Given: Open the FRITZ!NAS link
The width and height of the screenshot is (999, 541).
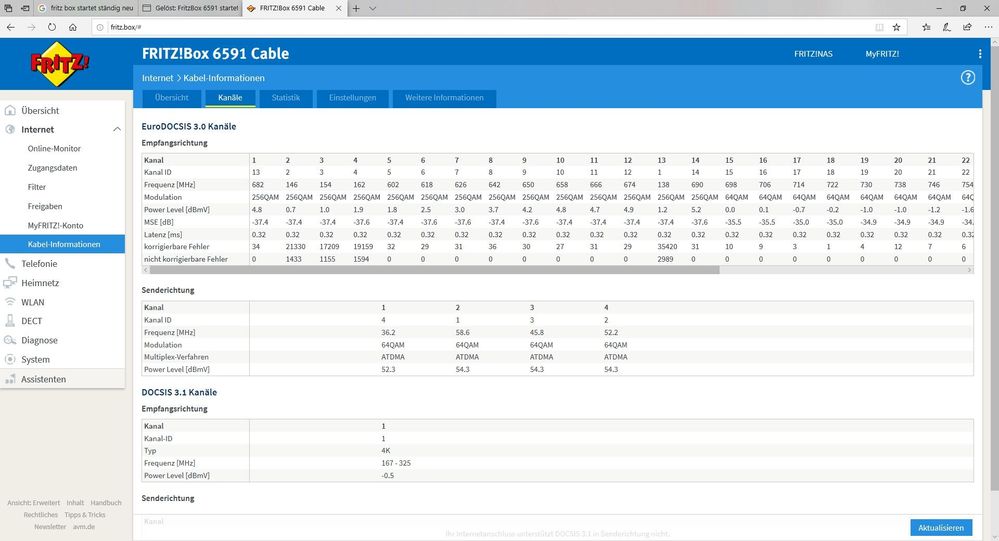Looking at the screenshot, I should coord(813,54).
